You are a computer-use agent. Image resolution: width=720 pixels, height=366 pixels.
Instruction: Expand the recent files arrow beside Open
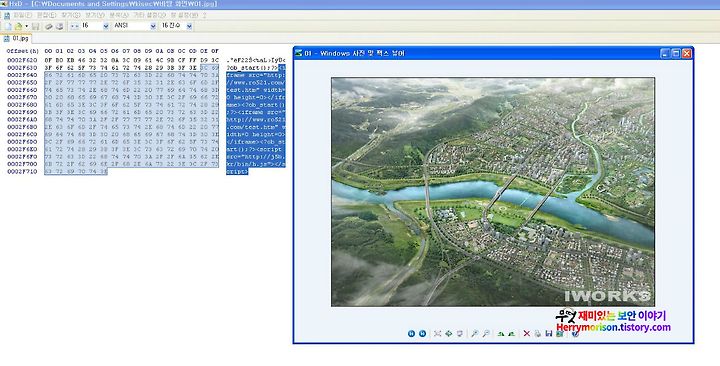click(x=27, y=26)
